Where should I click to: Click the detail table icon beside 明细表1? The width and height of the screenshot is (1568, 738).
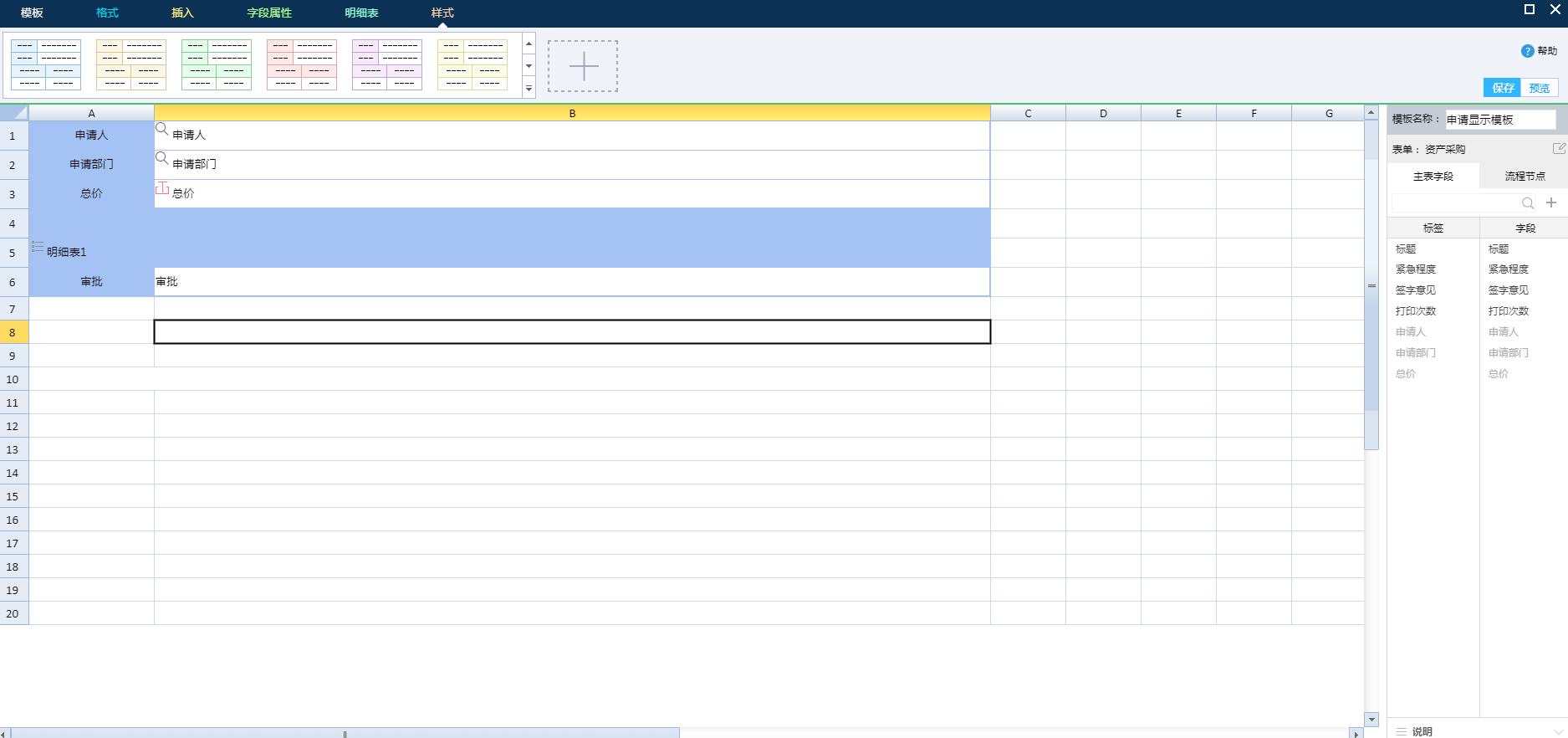click(38, 247)
